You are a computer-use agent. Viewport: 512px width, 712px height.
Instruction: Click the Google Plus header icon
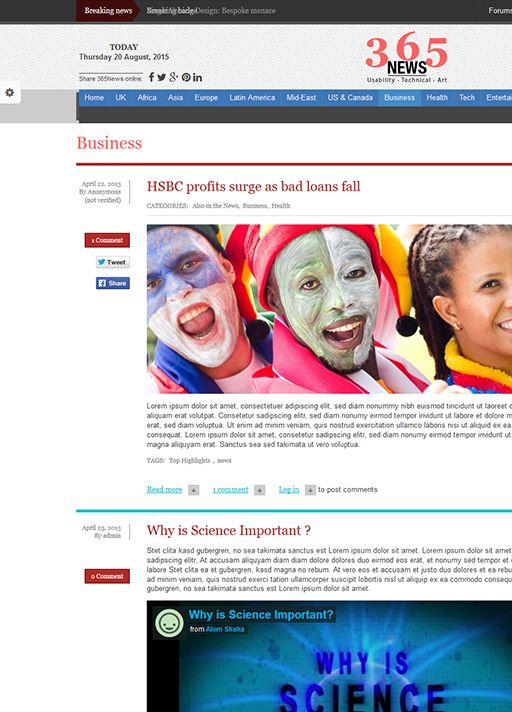tap(173, 77)
